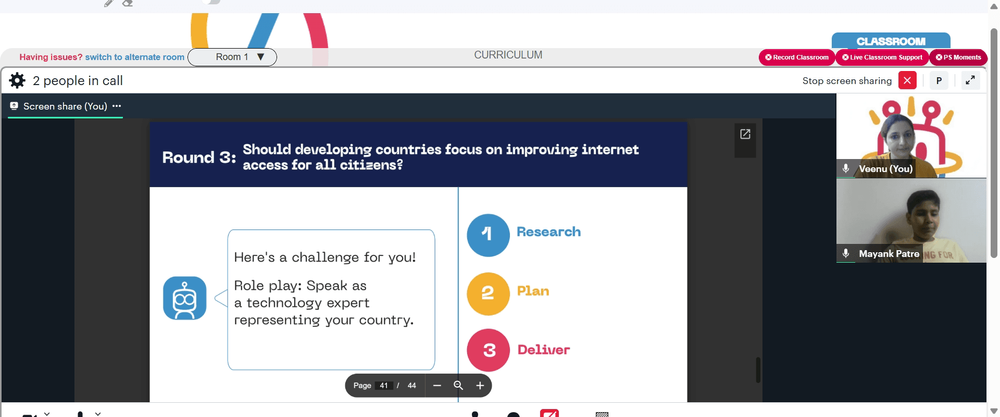Click the page scrollbar down arrow

point(994,409)
